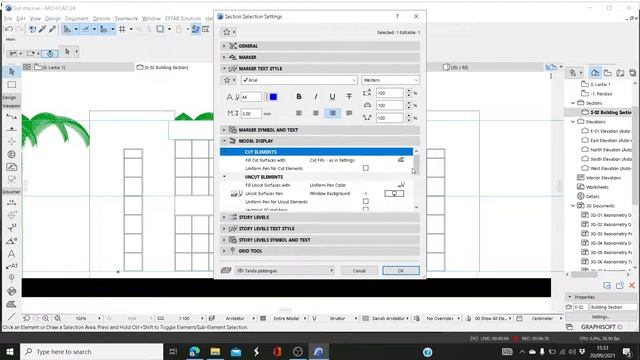Image resolution: width=640 pixels, height=360 pixels.
Task: Open the Design menu
Action: point(53,19)
